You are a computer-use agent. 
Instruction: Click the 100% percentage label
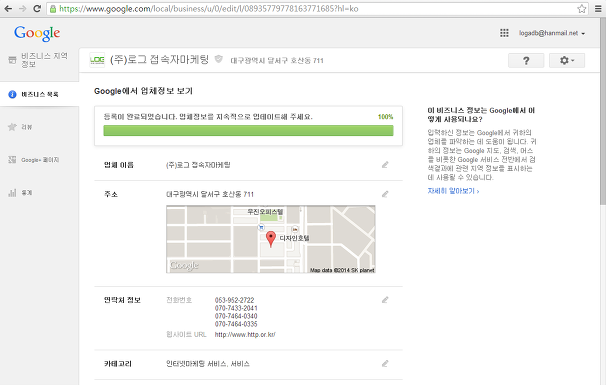coord(385,117)
